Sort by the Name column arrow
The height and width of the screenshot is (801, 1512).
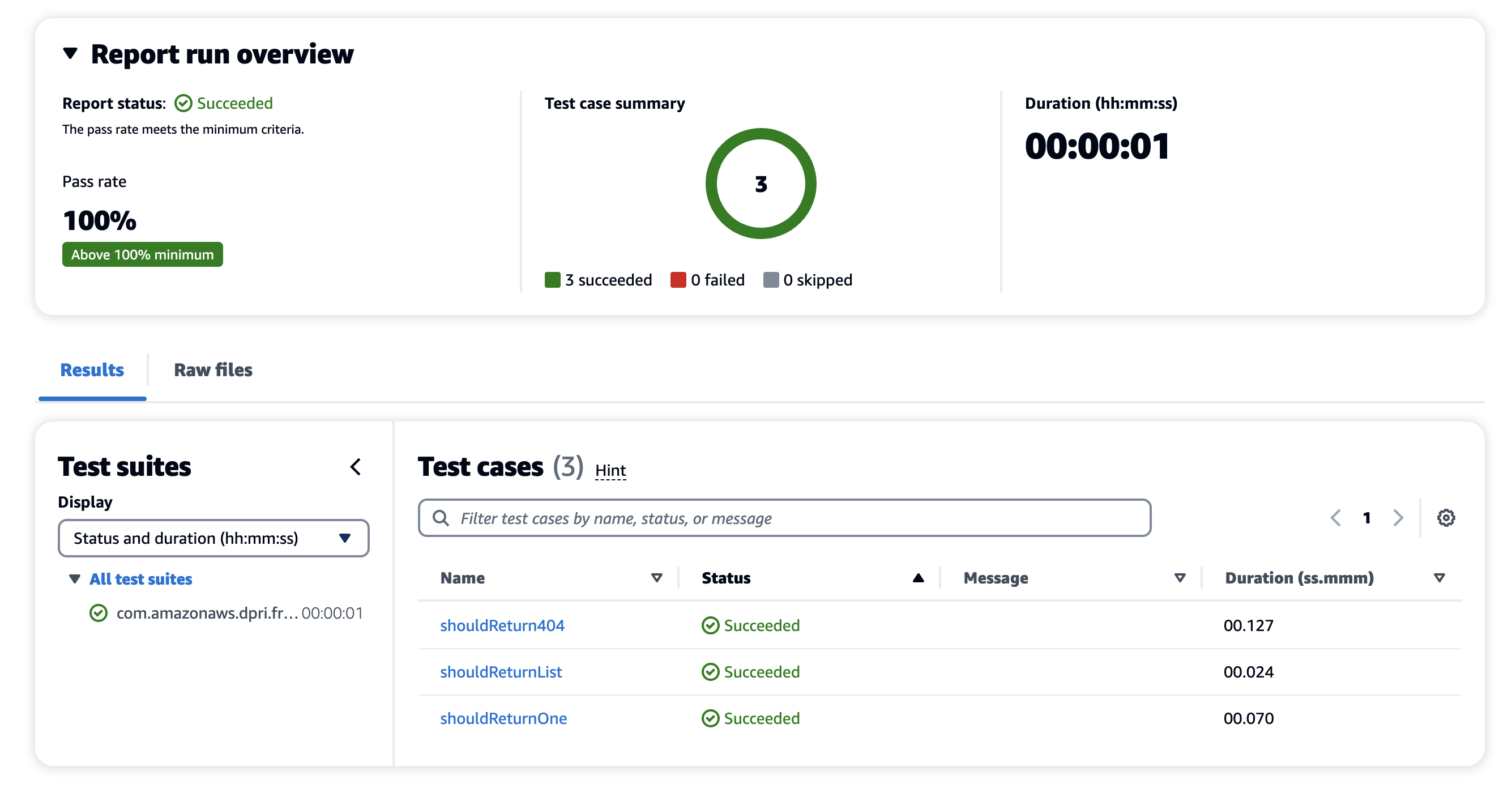click(657, 578)
